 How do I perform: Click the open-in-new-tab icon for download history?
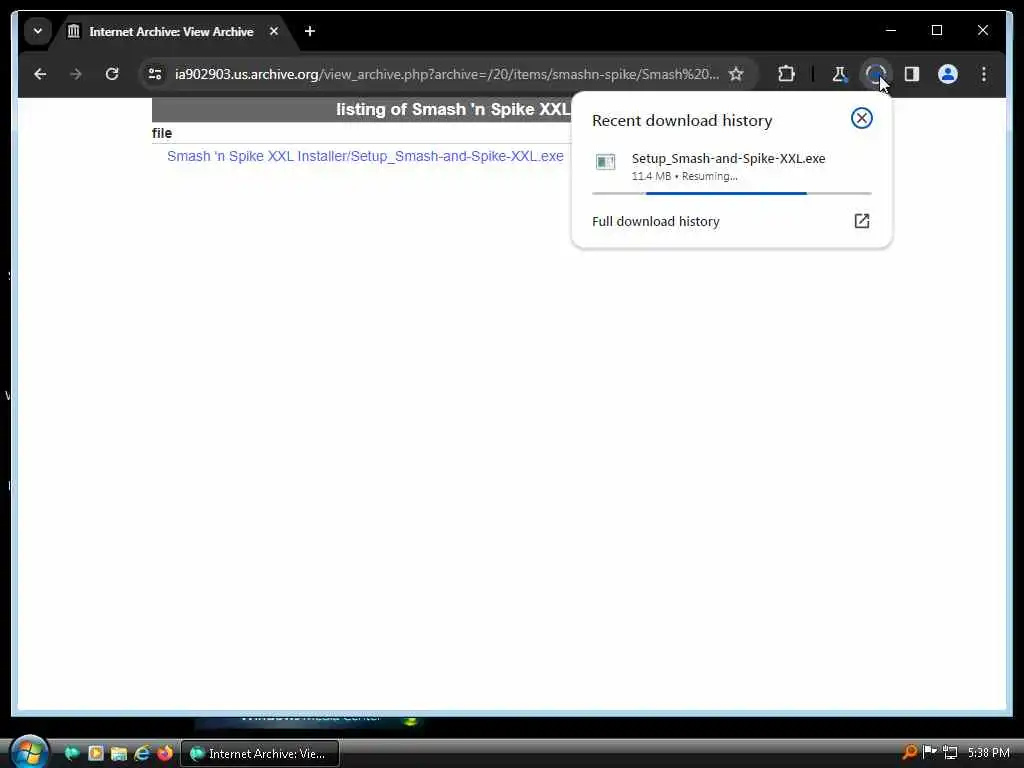861,221
